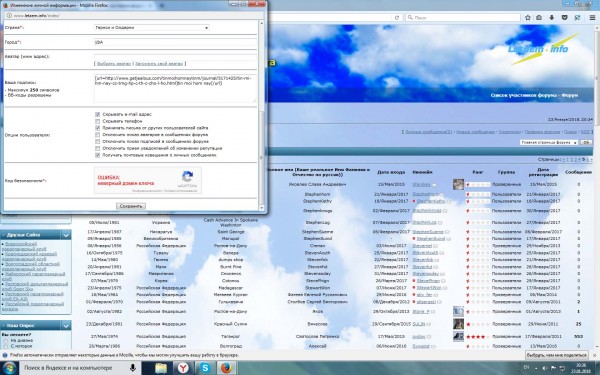This screenshot has height=375, width=600.
Task: Click the microphone icon in Yandex search bar
Action: coord(132,368)
